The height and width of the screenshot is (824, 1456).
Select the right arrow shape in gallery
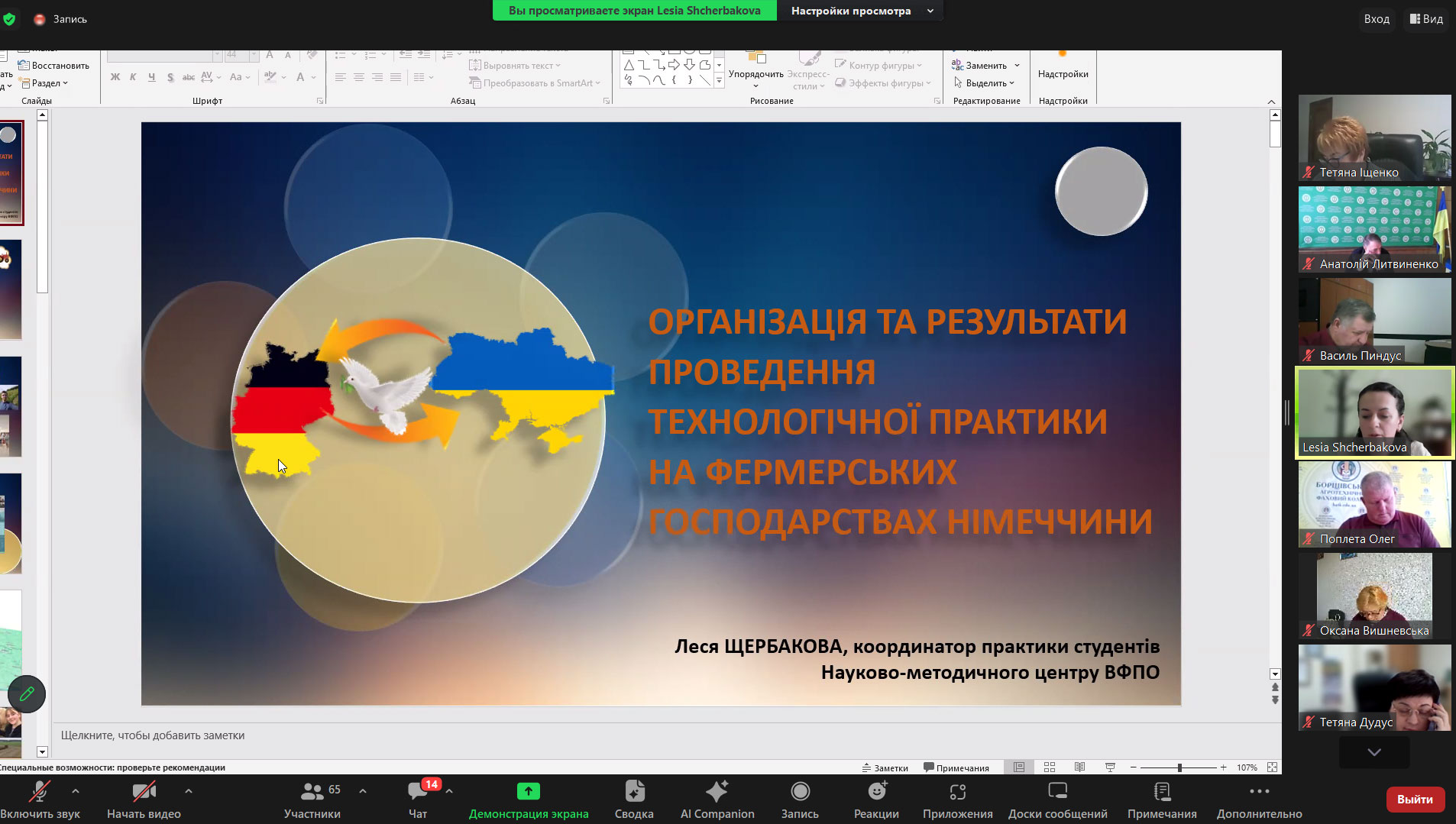(x=674, y=65)
